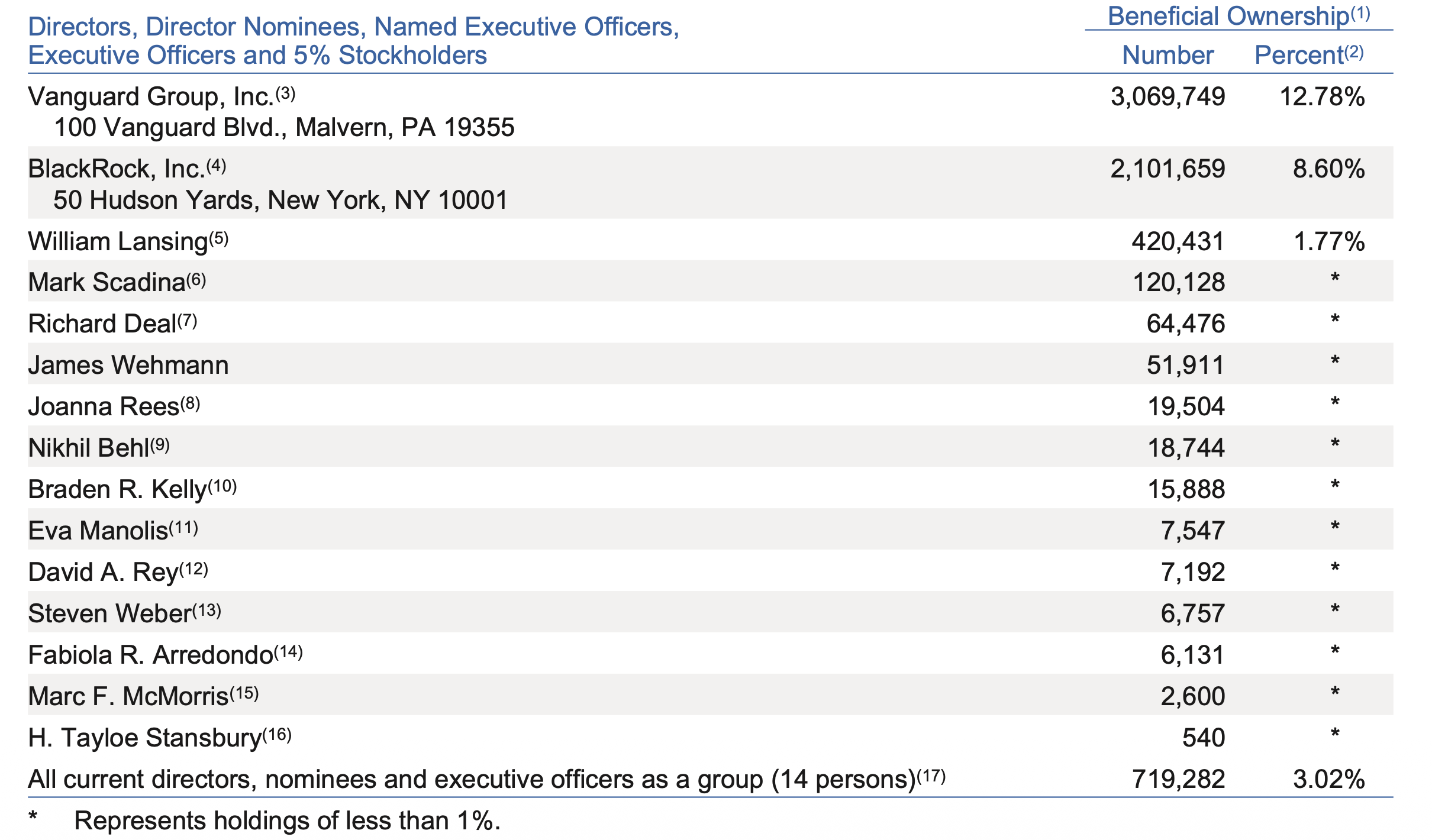Click Marc F. McMorris's 2,600 shares

click(1193, 696)
